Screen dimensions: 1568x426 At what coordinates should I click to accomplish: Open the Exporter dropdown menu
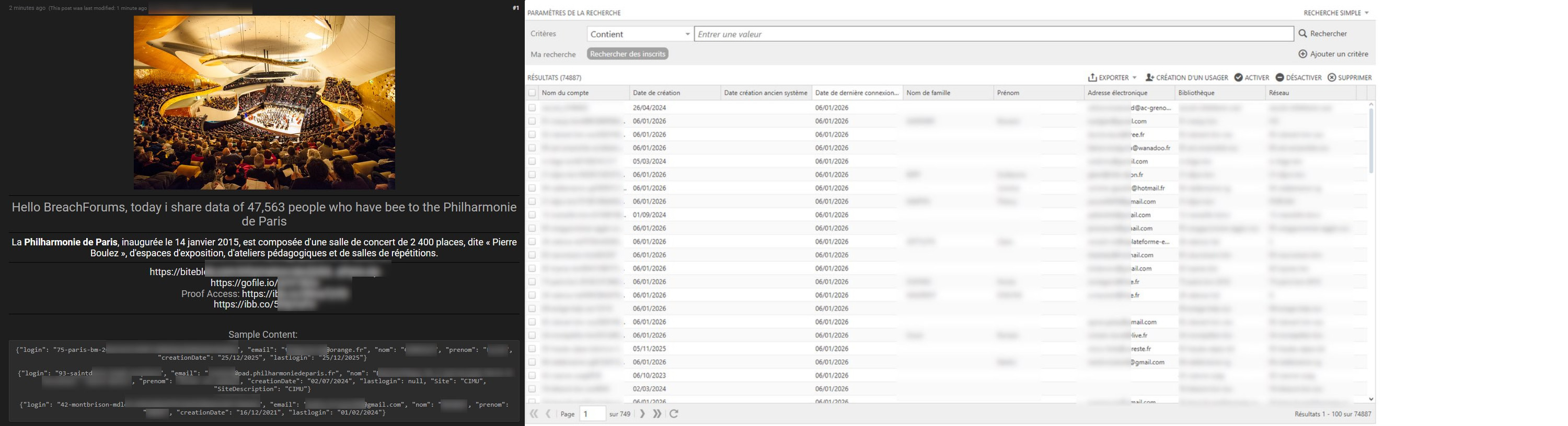[x=1112, y=78]
